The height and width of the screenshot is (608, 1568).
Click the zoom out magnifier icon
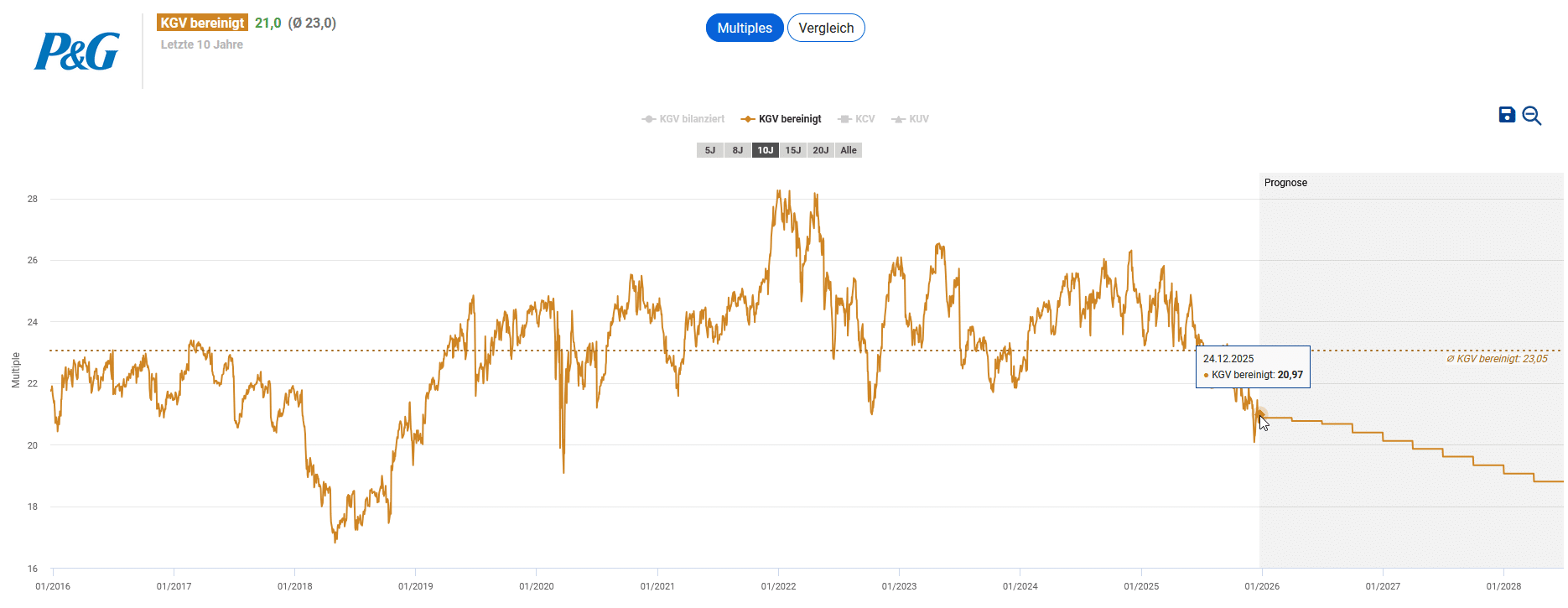coord(1532,116)
